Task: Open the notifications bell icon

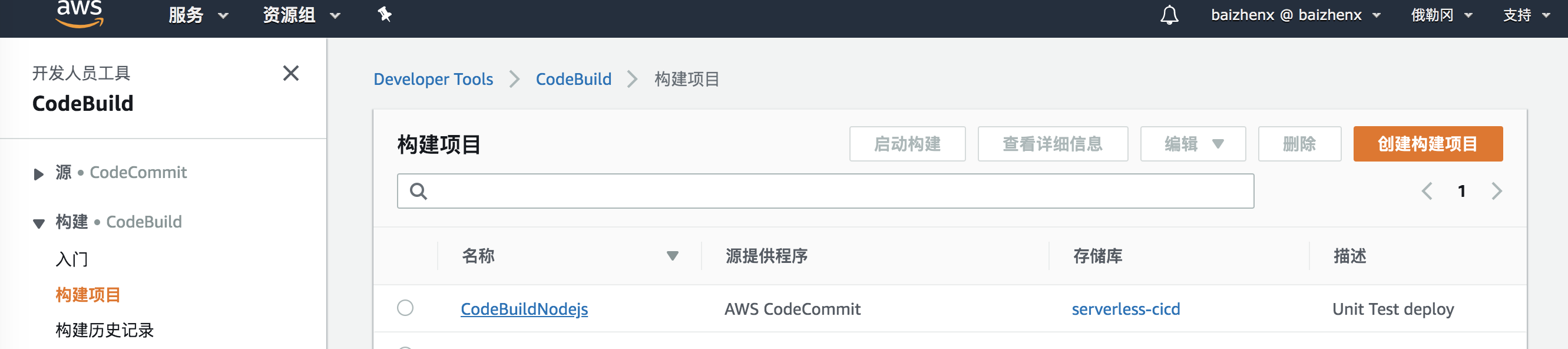Action: (x=1169, y=15)
